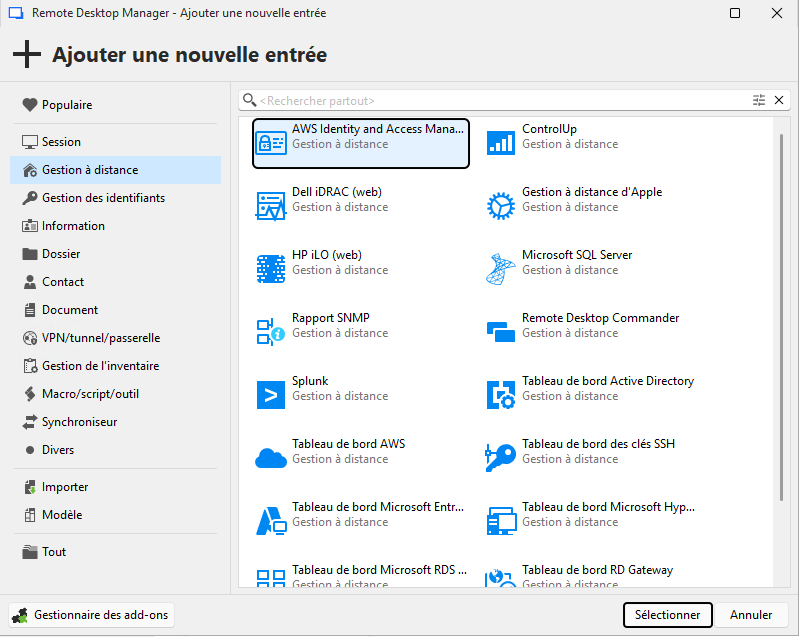Select the Tableau de bord RD Gateway icon
Screen dimensions: 799x637
(500, 578)
